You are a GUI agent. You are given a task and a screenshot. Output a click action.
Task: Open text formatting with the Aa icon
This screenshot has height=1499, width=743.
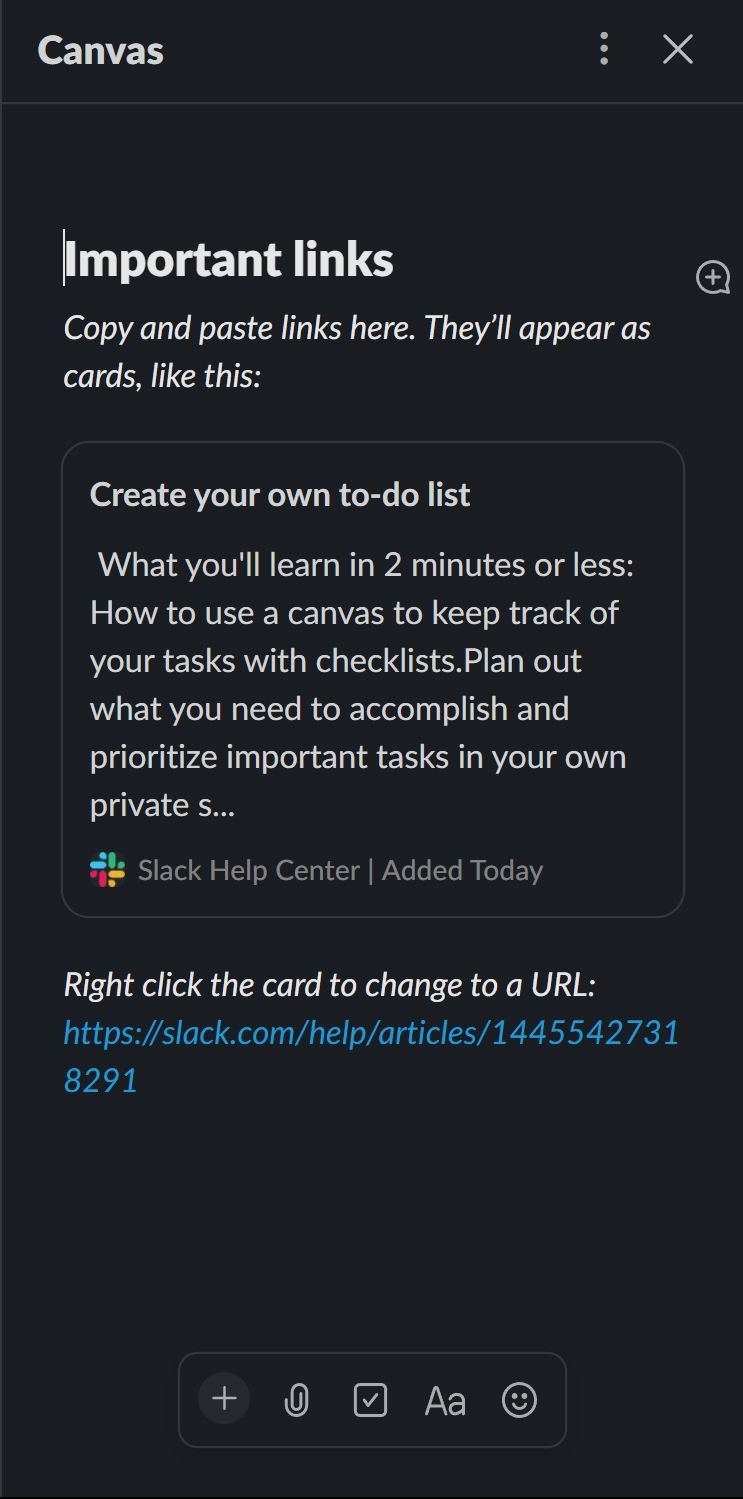point(445,1399)
